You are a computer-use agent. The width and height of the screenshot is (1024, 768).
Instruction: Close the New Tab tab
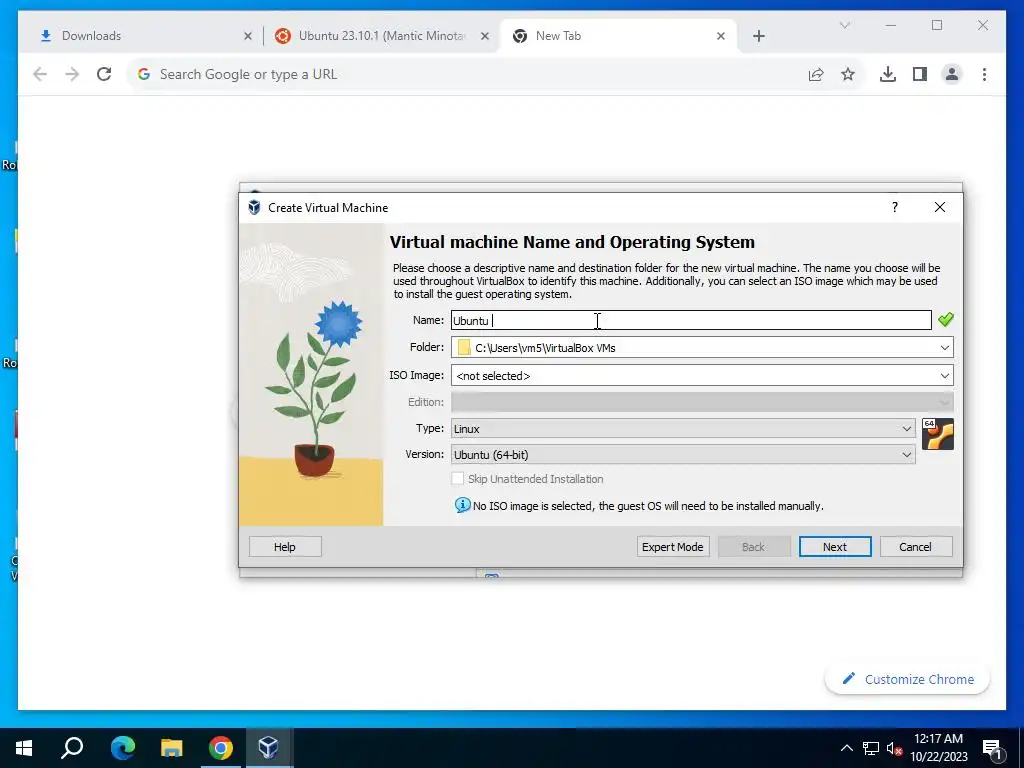pos(721,36)
